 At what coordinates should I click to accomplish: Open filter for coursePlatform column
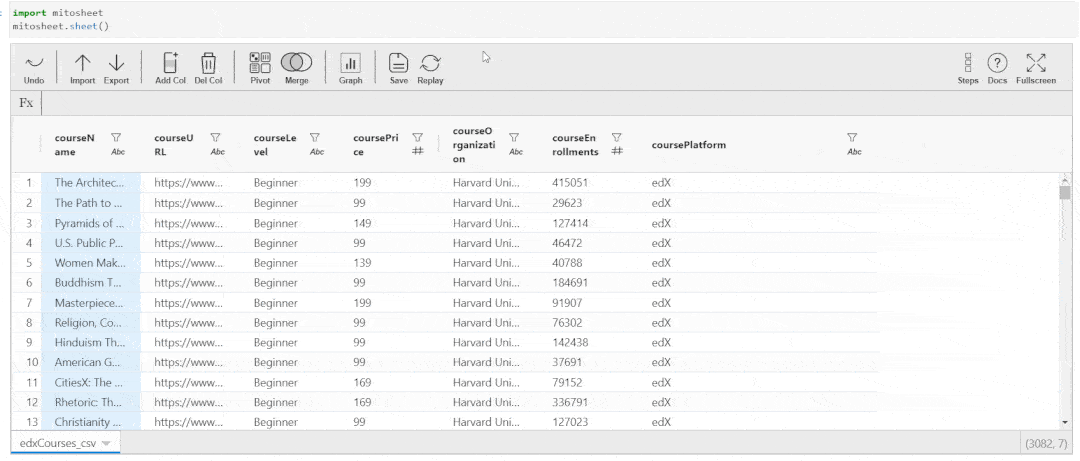(x=853, y=138)
